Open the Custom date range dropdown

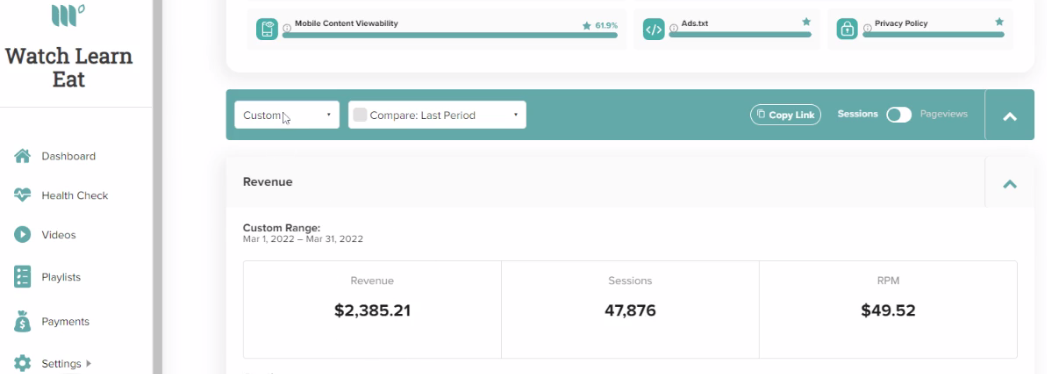286,115
